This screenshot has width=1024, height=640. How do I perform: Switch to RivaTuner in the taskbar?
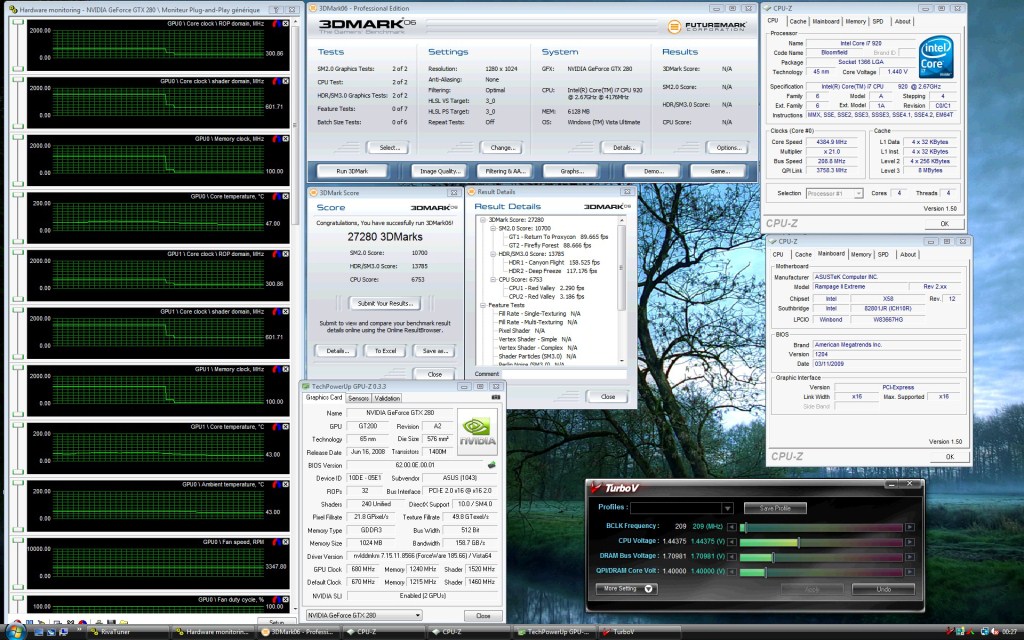(127, 632)
